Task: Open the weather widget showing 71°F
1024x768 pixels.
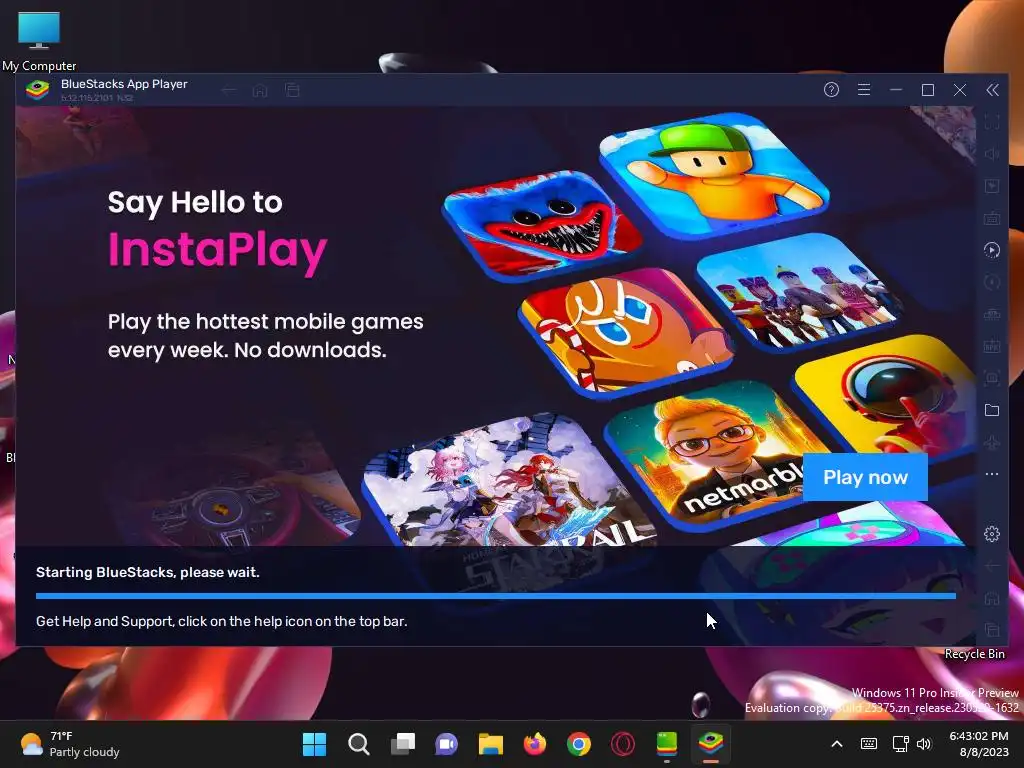Action: tap(69, 744)
